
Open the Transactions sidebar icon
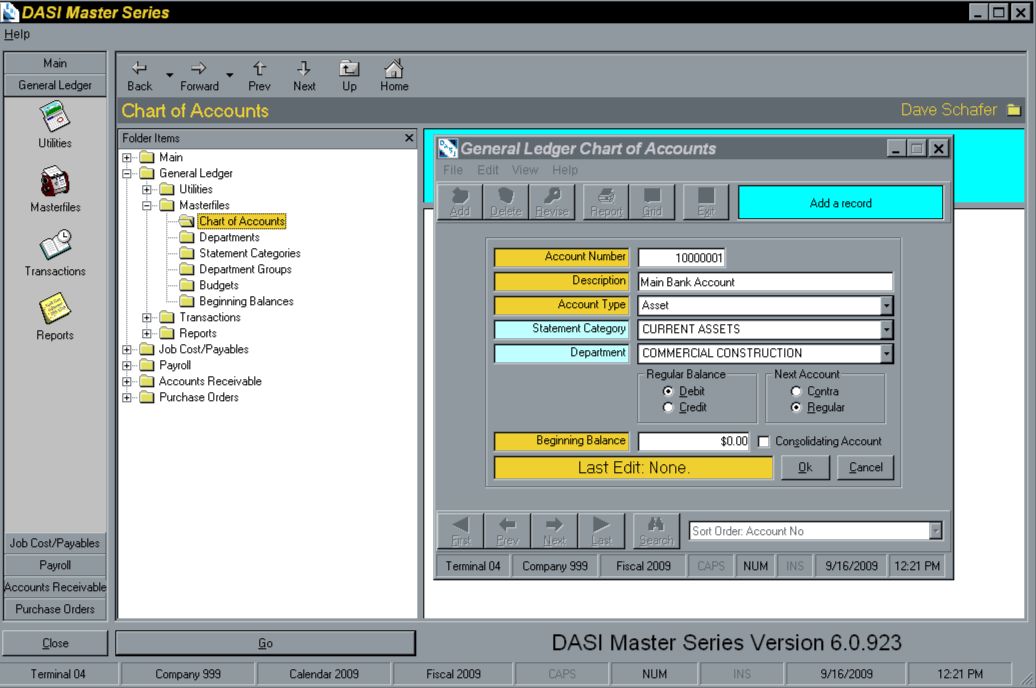pyautogui.click(x=55, y=245)
